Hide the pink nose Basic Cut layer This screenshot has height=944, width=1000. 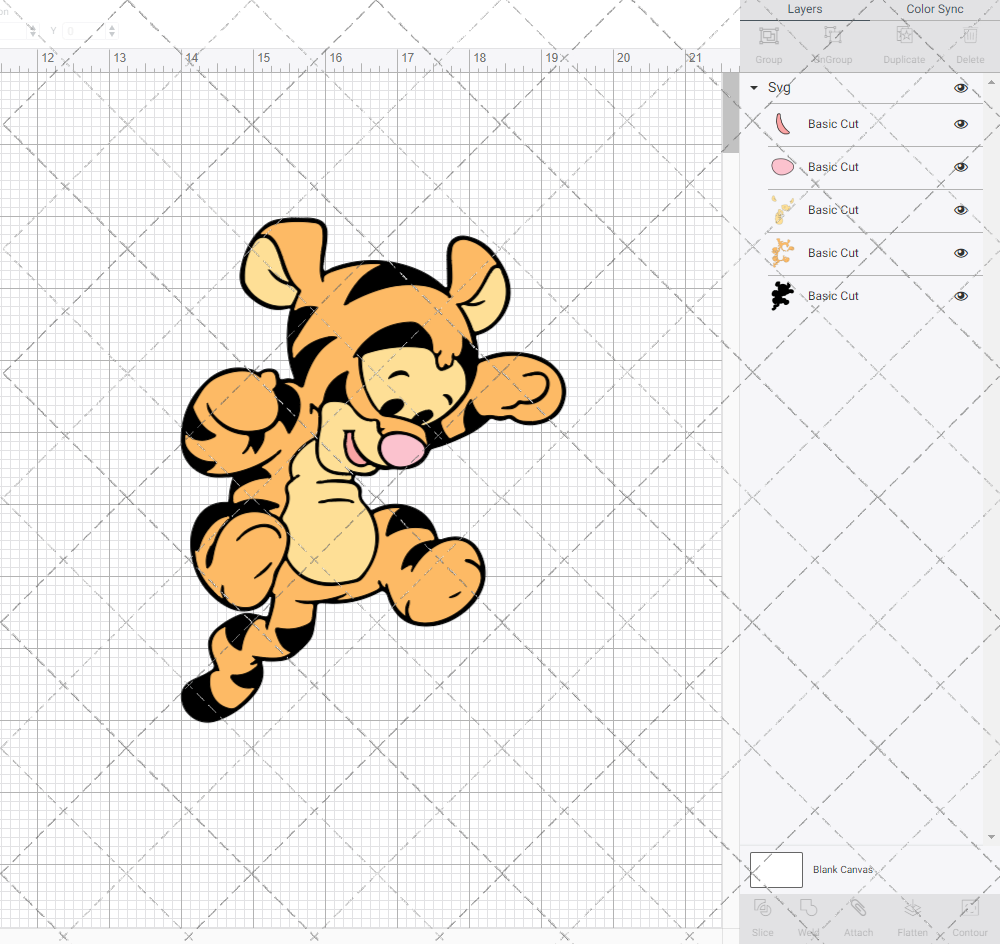960,167
